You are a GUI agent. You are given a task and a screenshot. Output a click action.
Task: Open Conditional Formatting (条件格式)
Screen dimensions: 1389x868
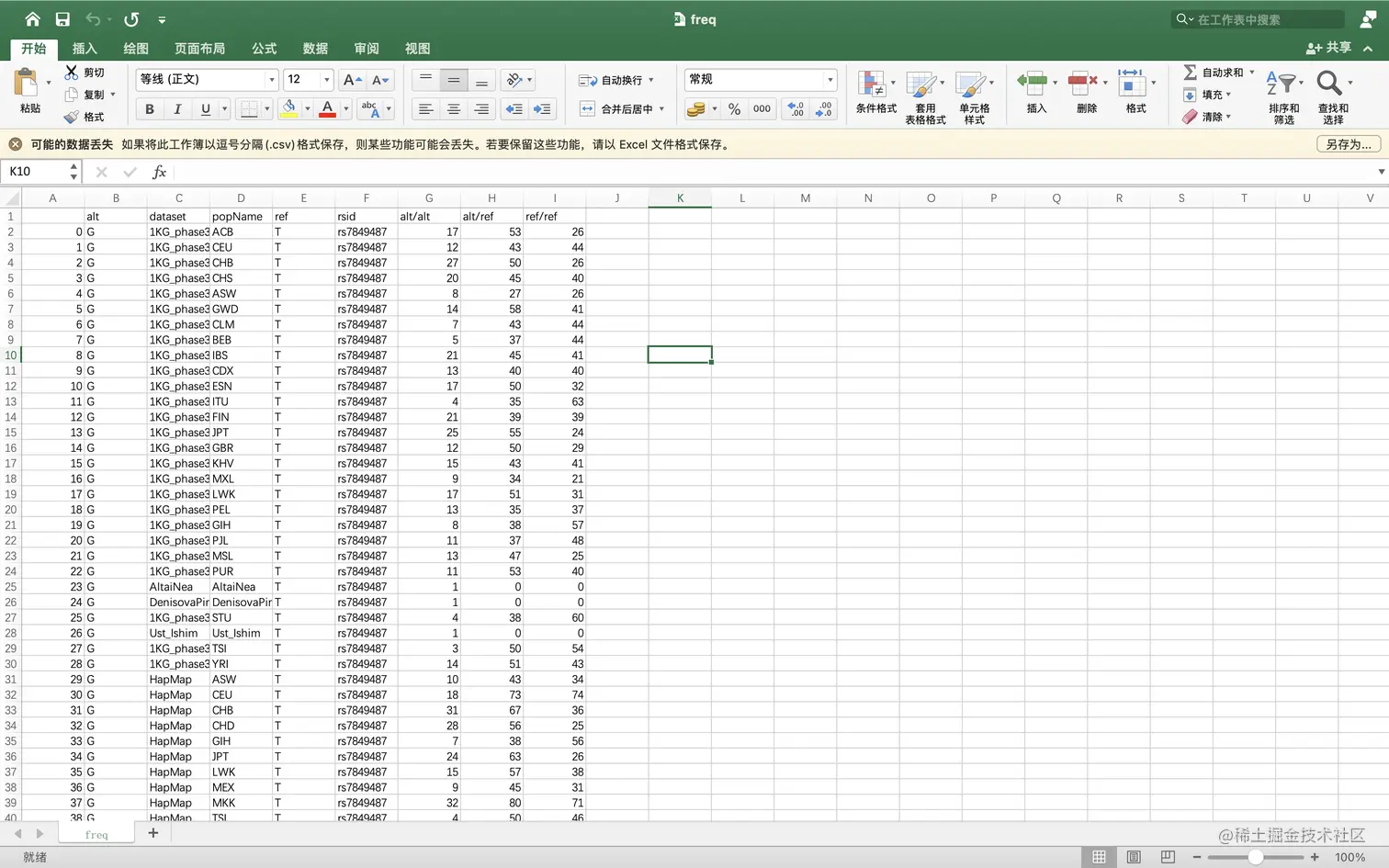point(875,92)
